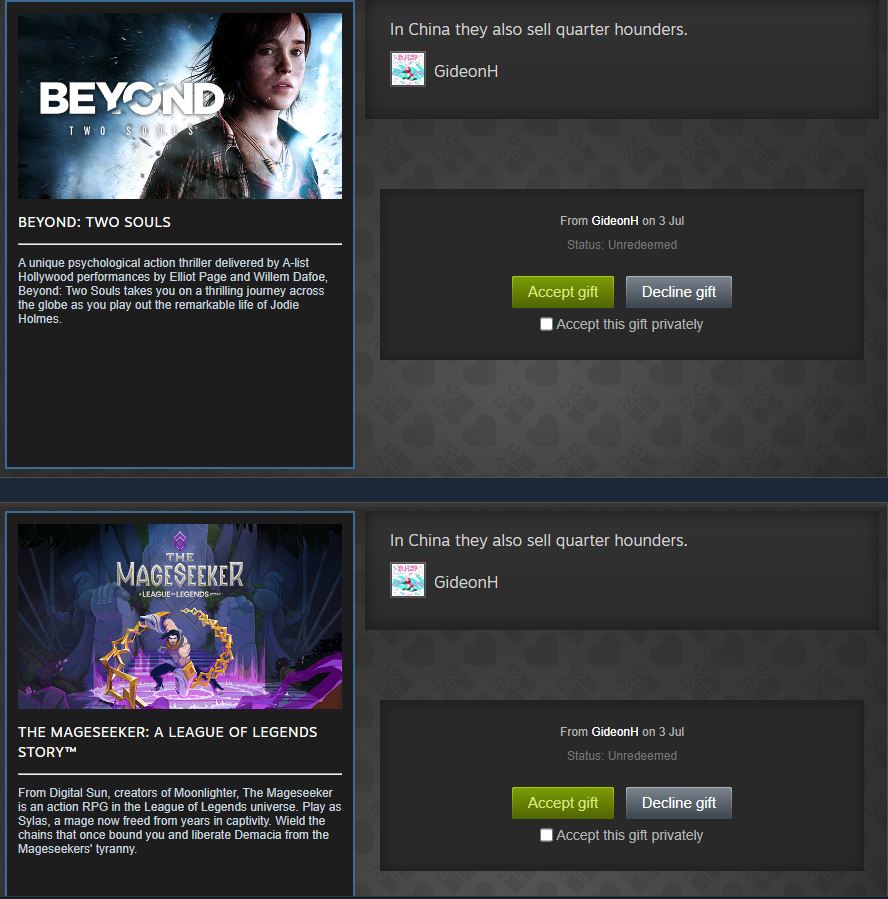Click GideonH in 'From GideonH' for Mageseeker gift

pyautogui.click(x=615, y=732)
